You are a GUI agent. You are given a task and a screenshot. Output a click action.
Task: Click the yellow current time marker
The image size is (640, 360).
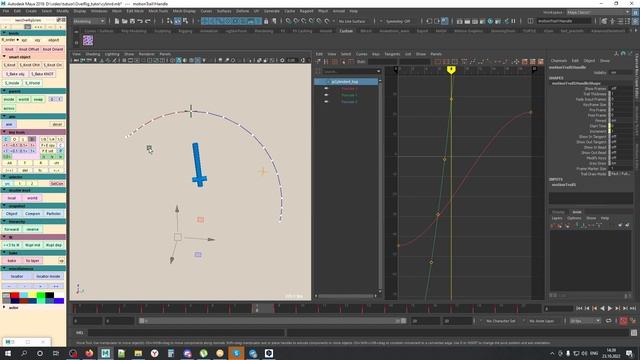[x=451, y=70]
